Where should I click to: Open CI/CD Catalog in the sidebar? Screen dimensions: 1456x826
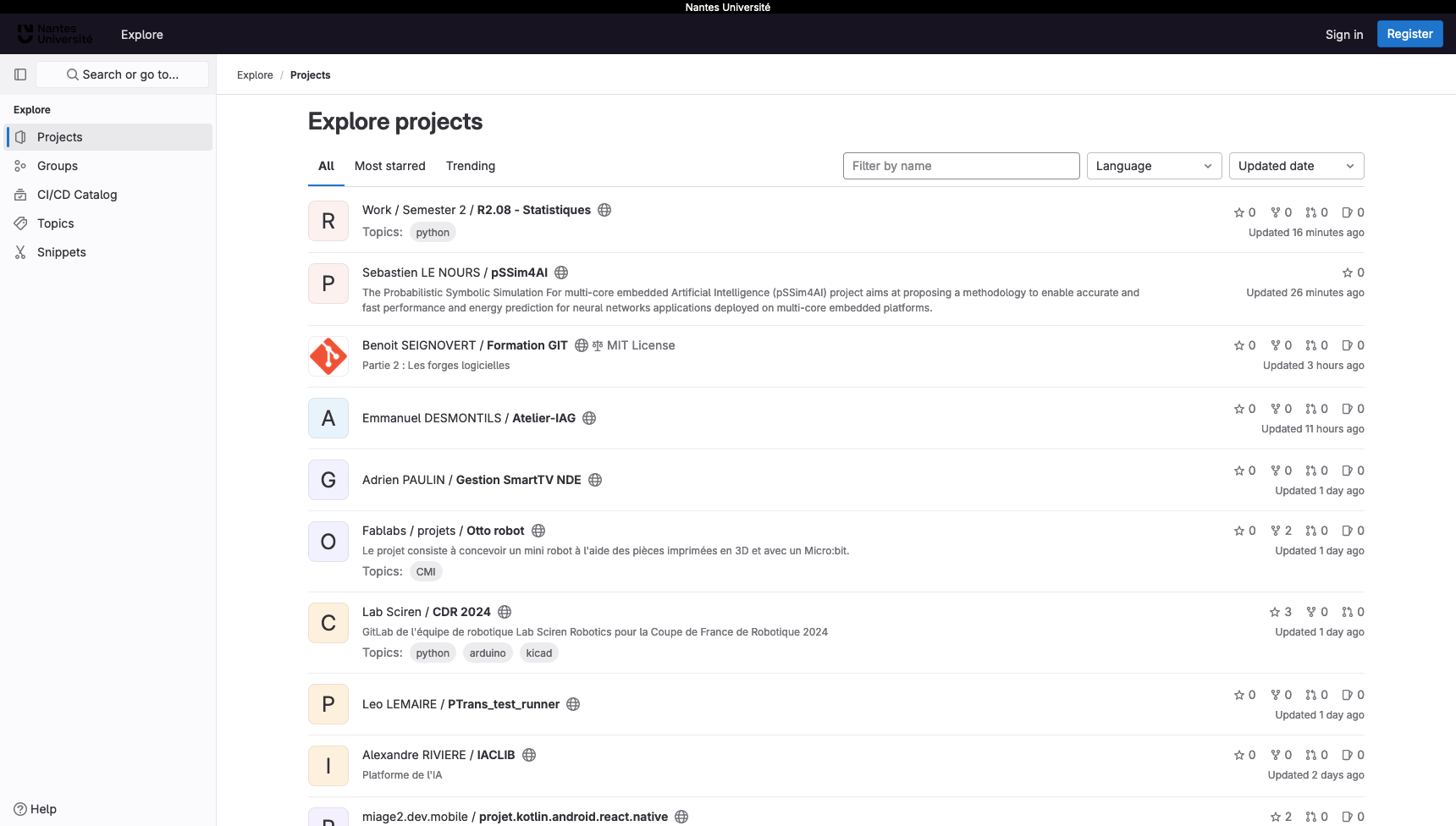pos(108,195)
